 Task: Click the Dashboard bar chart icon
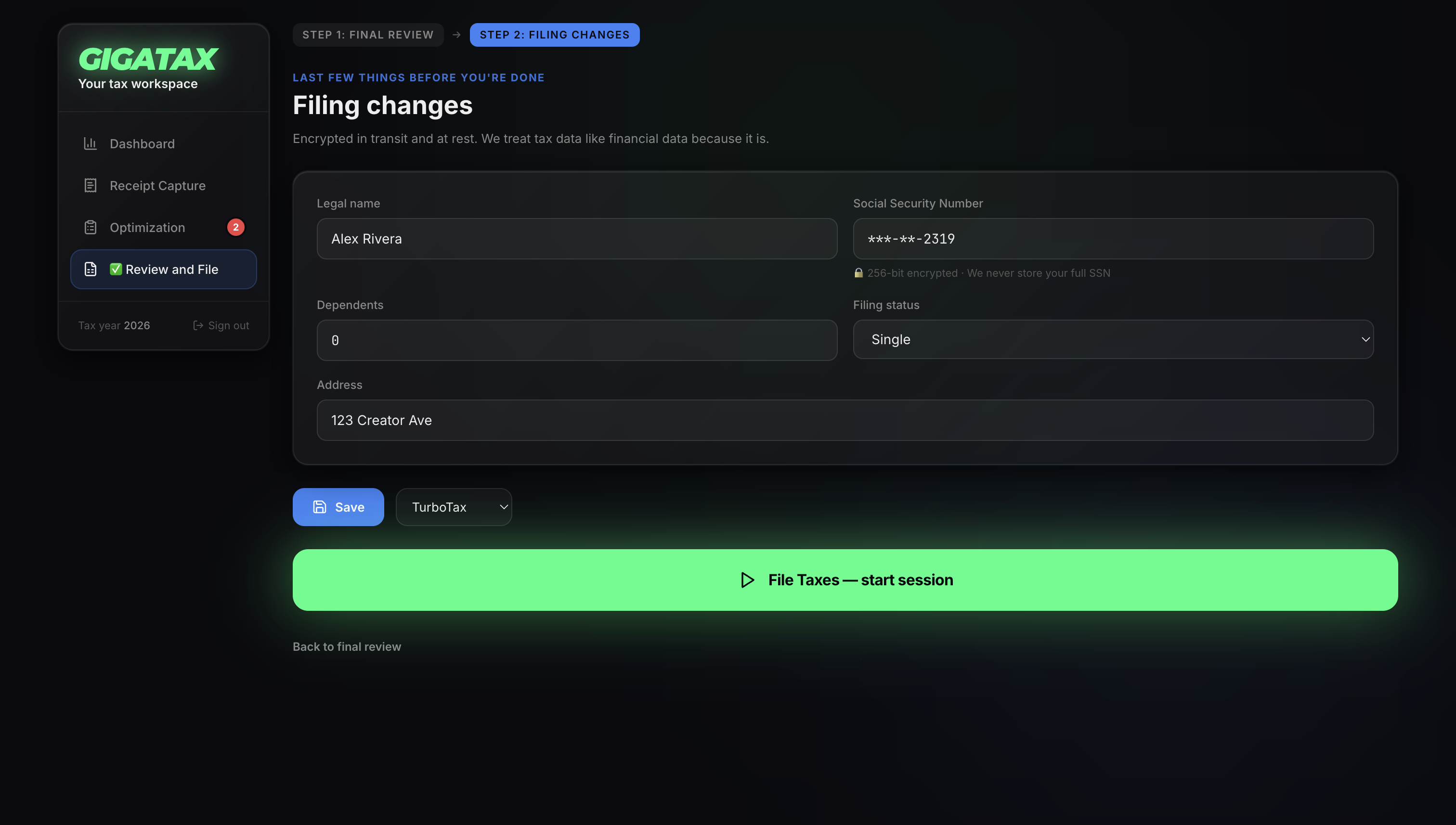pyautogui.click(x=90, y=144)
